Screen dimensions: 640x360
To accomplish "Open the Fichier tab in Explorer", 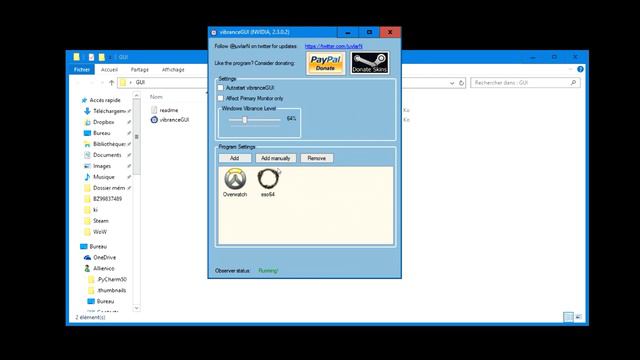I will (x=82, y=70).
